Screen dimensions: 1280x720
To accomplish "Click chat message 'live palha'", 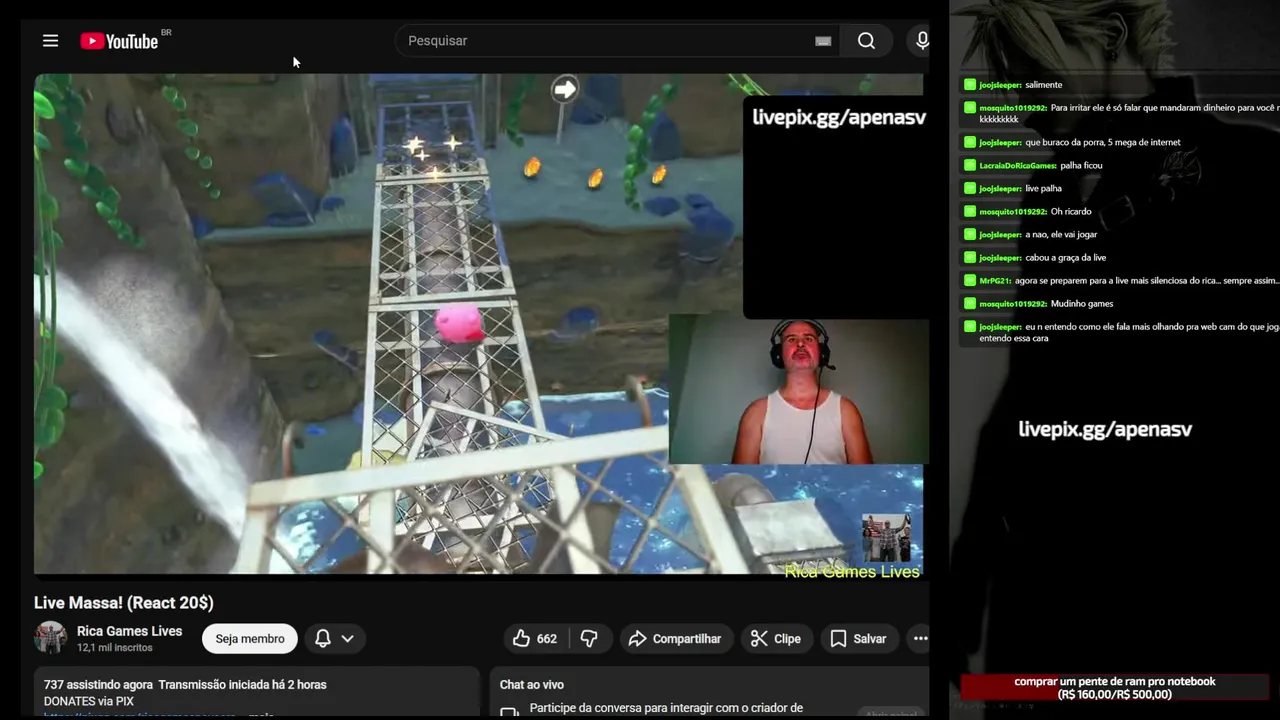I will pyautogui.click(x=1044, y=189).
